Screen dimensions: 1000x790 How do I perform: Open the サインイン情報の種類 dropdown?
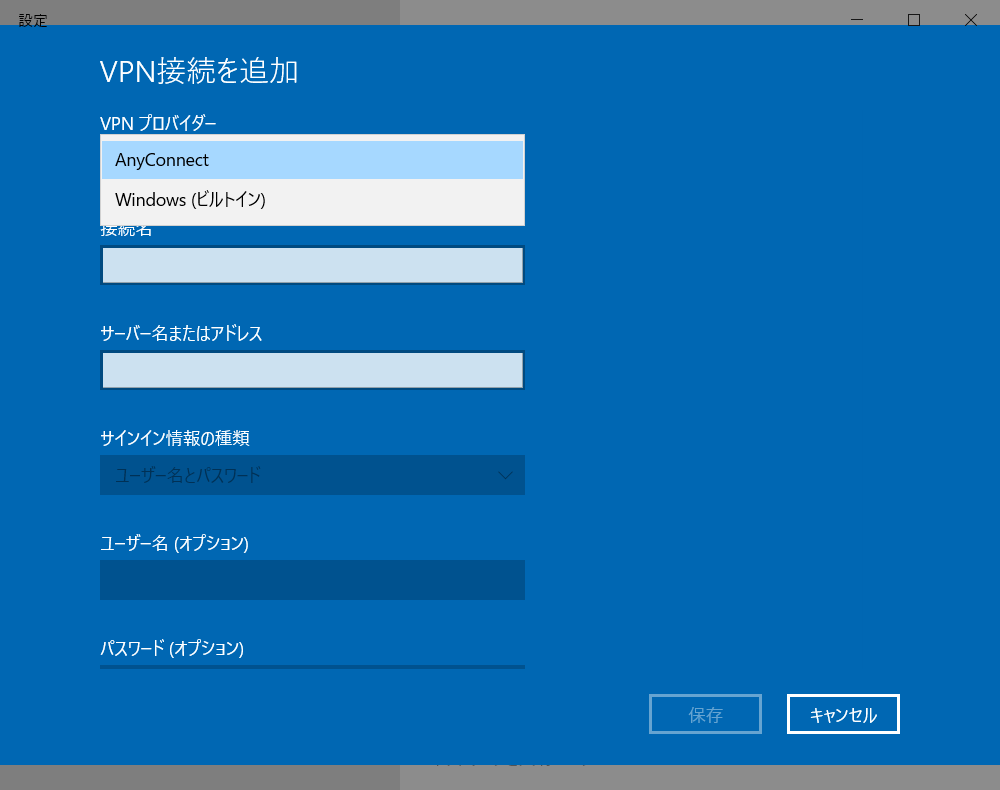[312, 475]
